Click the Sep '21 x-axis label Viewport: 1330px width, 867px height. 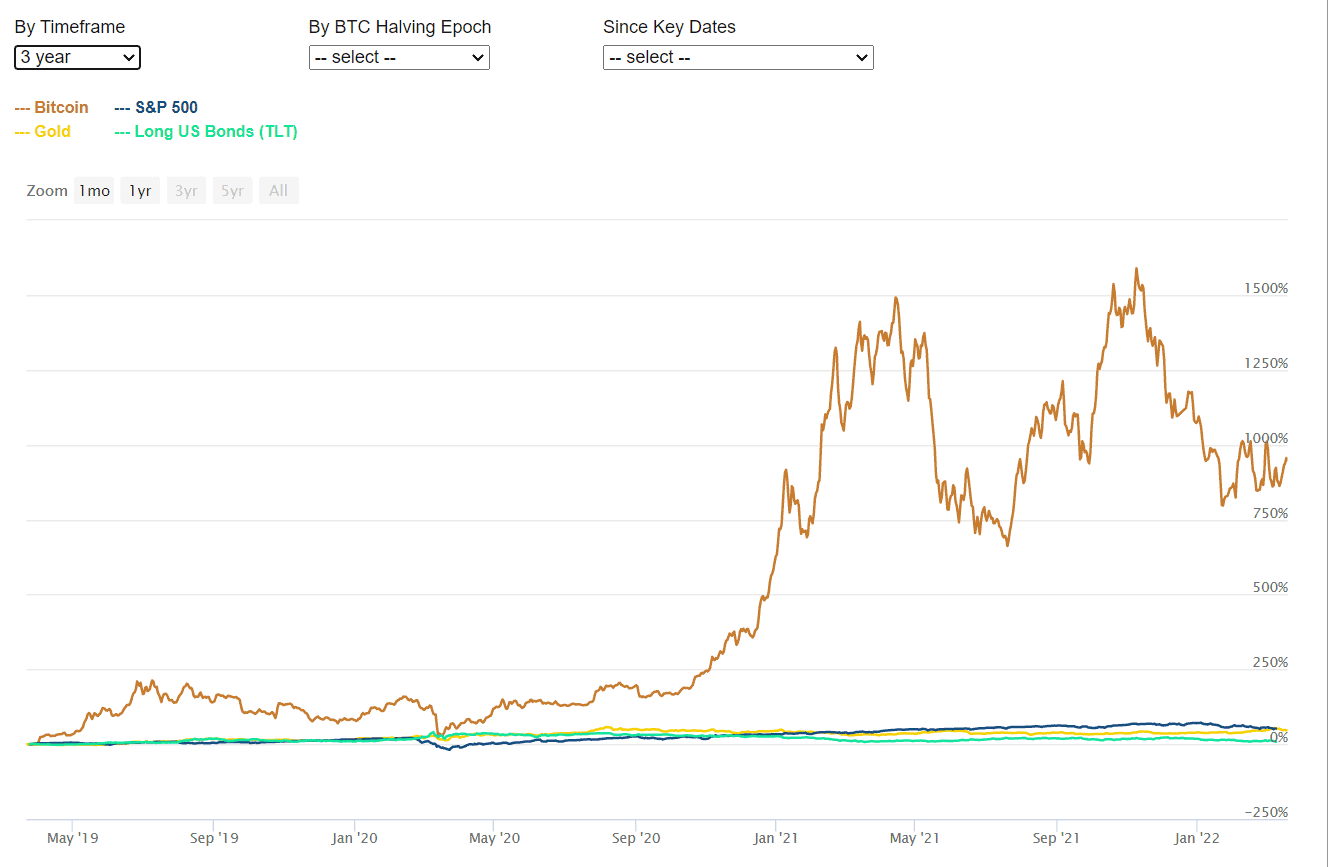[x=1057, y=838]
